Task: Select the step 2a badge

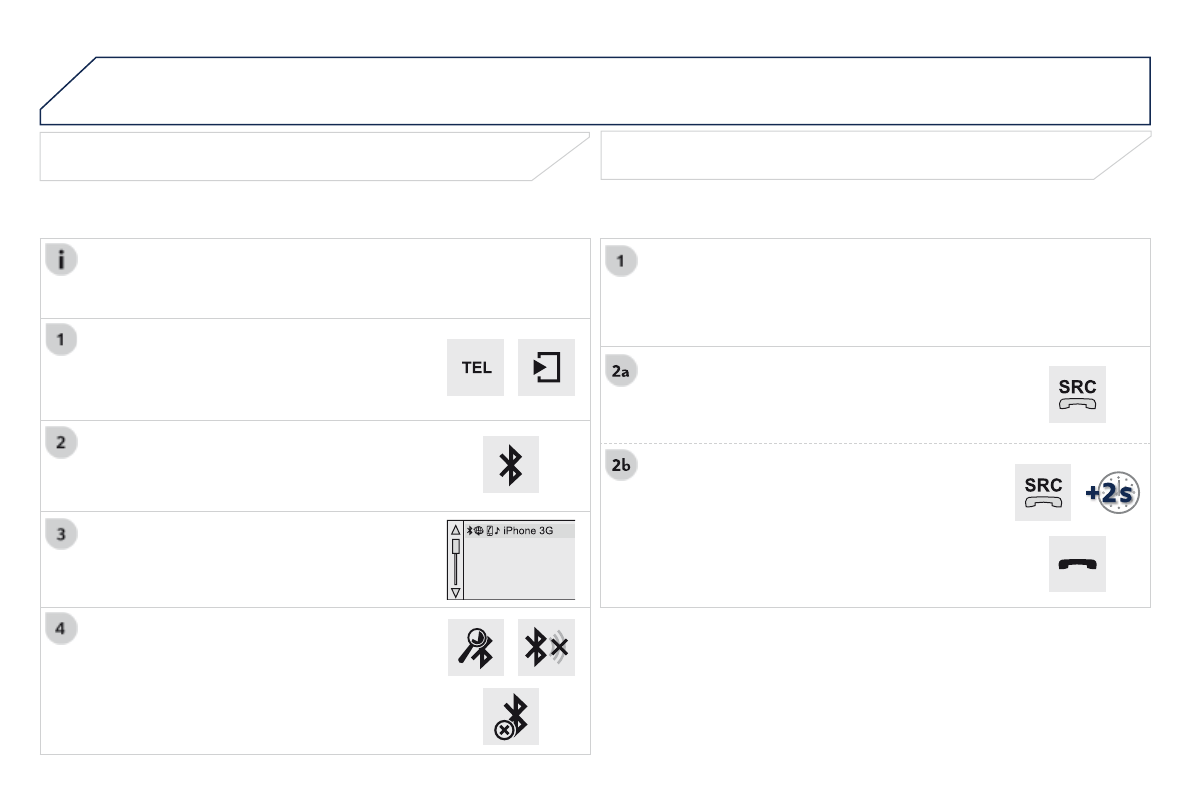Action: click(x=621, y=369)
